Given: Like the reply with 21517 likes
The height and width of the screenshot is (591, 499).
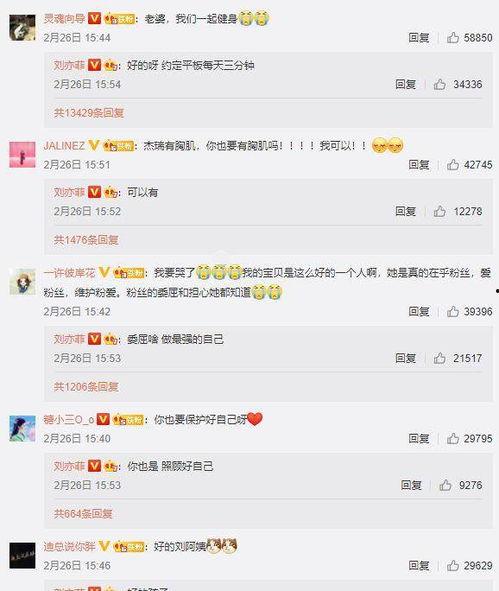Looking at the screenshot, I should tap(439, 358).
